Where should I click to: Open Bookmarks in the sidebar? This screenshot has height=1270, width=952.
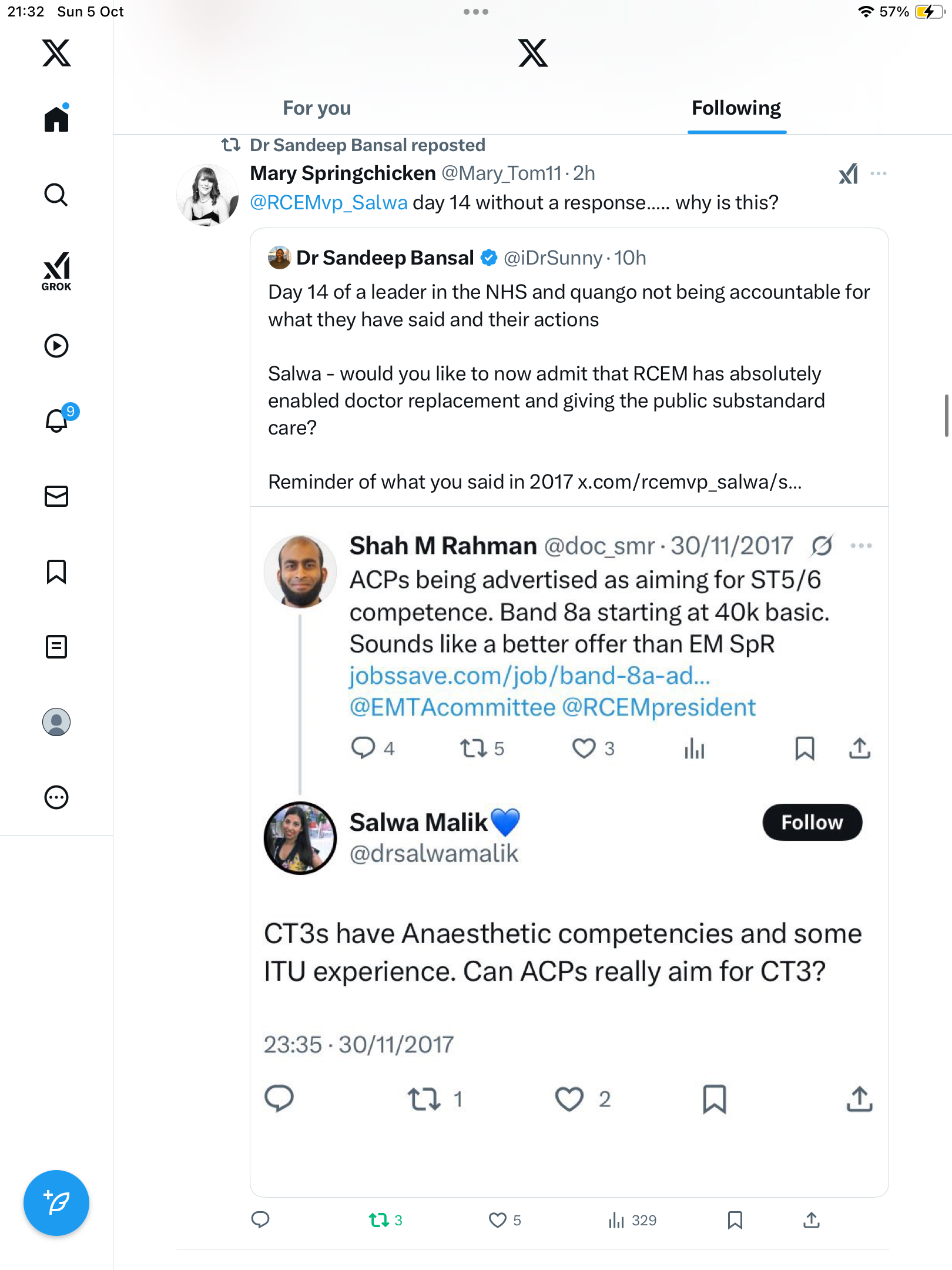click(56, 571)
